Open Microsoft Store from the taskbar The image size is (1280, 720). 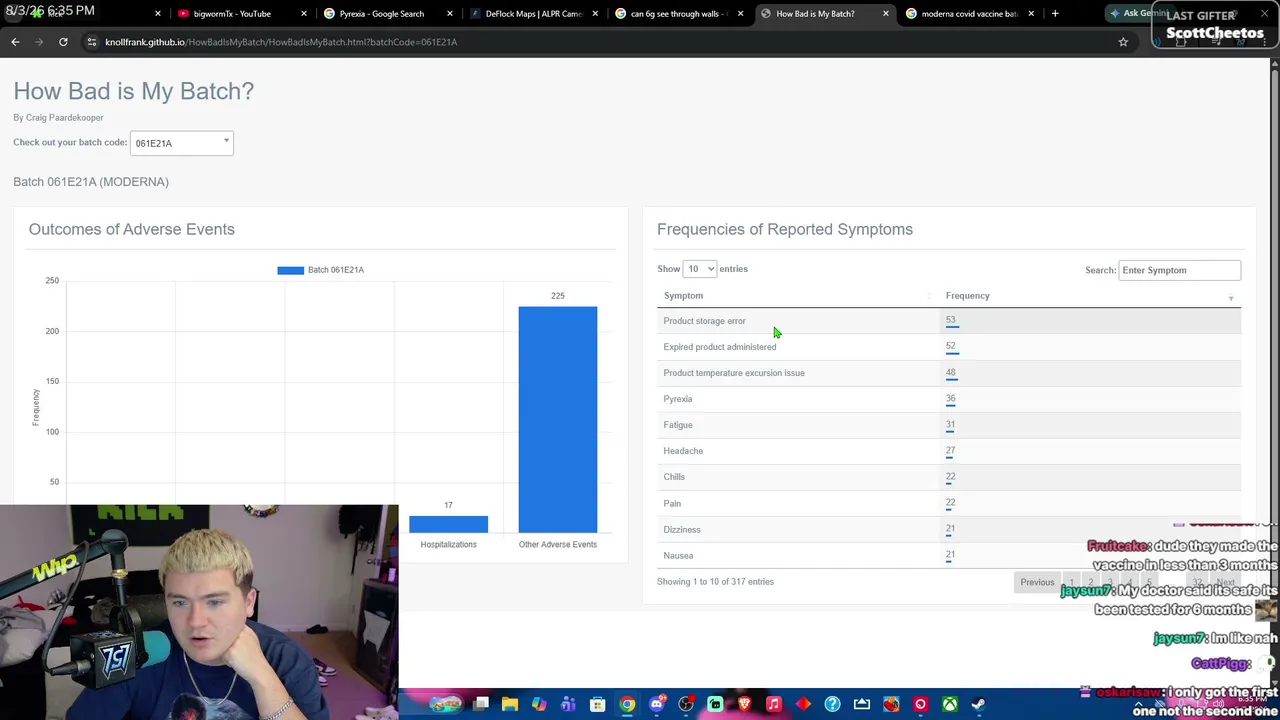(x=598, y=705)
